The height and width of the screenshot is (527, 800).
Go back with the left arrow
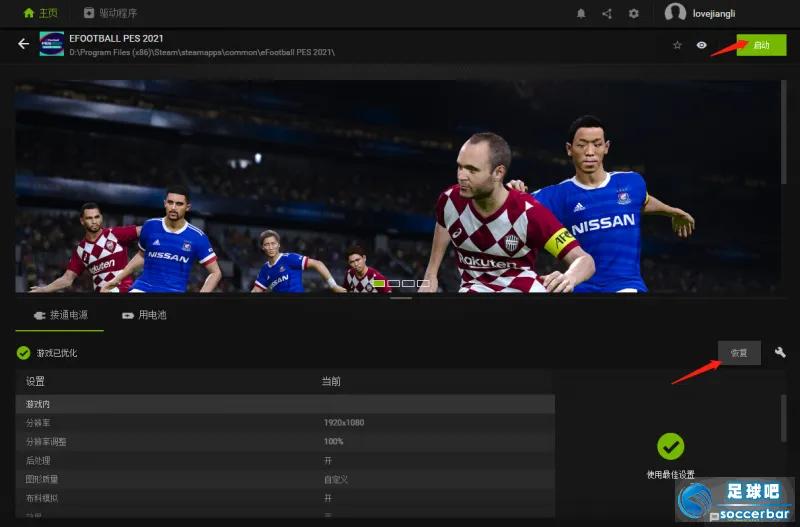[23, 44]
